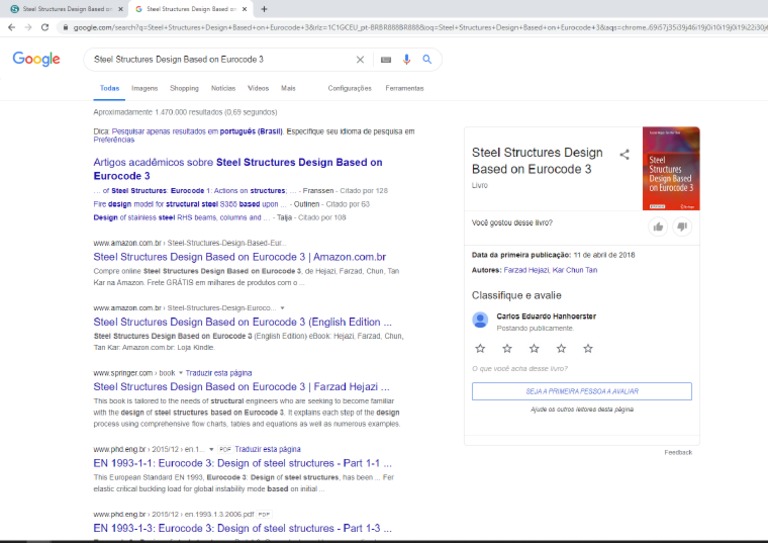Click the SEJA A PRIMEIRA PESSOA A AVALIAR button
Screen dimensions: 768x543
[582, 391]
